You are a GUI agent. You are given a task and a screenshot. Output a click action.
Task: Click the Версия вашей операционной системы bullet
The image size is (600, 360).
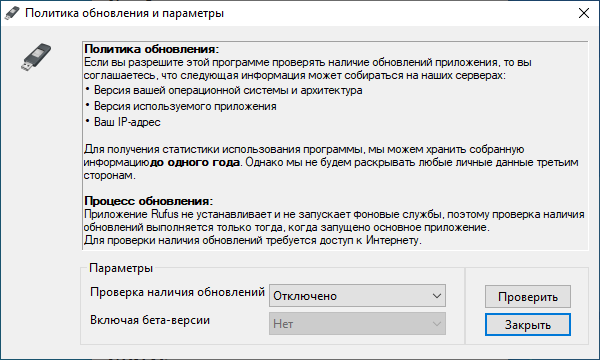[228, 90]
